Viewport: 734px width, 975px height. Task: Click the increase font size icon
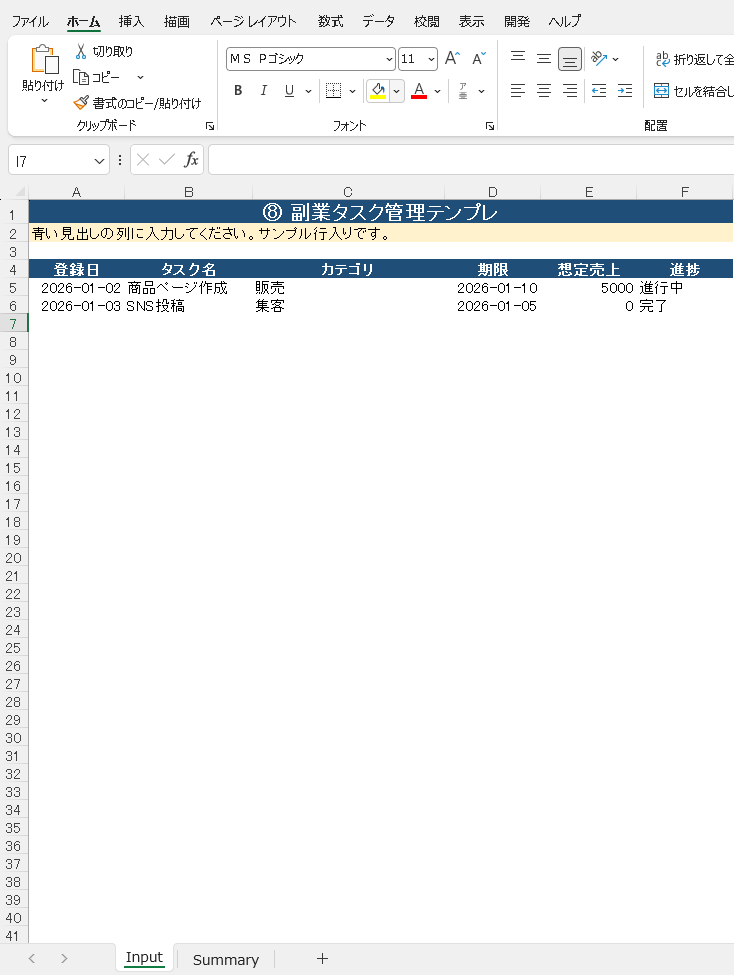click(453, 58)
